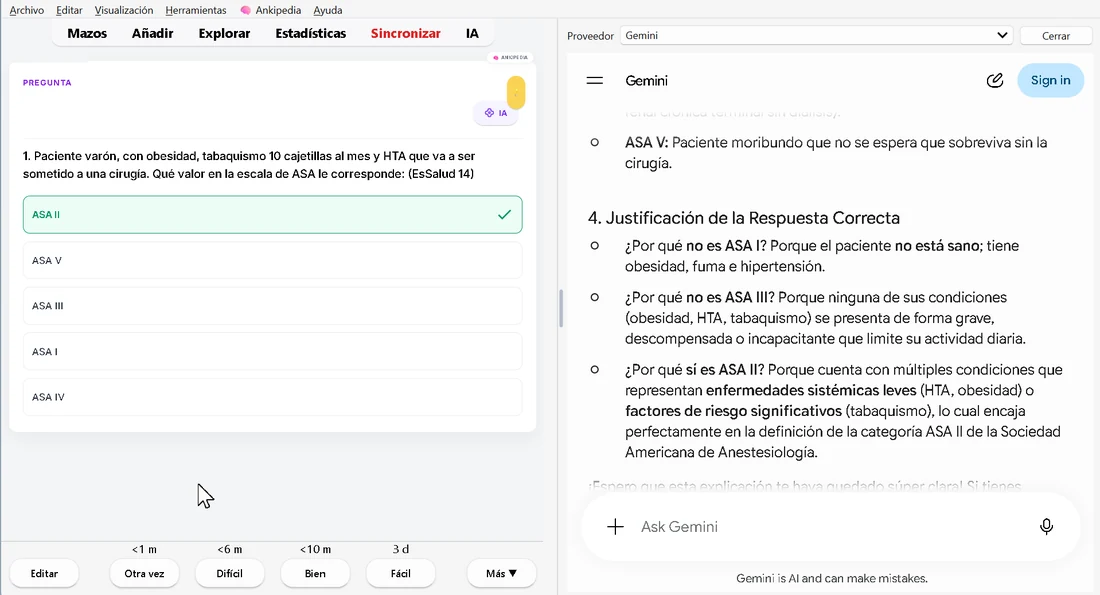Click the plus icon to add attachment
Viewport: 1100px width, 595px height.
pos(615,526)
